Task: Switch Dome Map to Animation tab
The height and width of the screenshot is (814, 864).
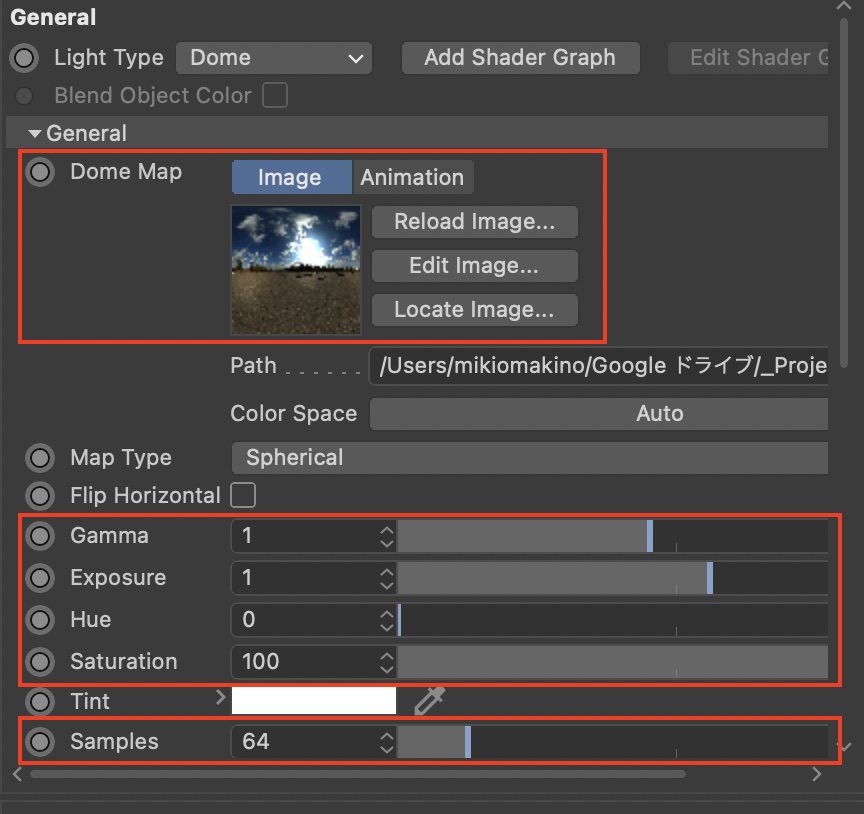Action: click(412, 178)
